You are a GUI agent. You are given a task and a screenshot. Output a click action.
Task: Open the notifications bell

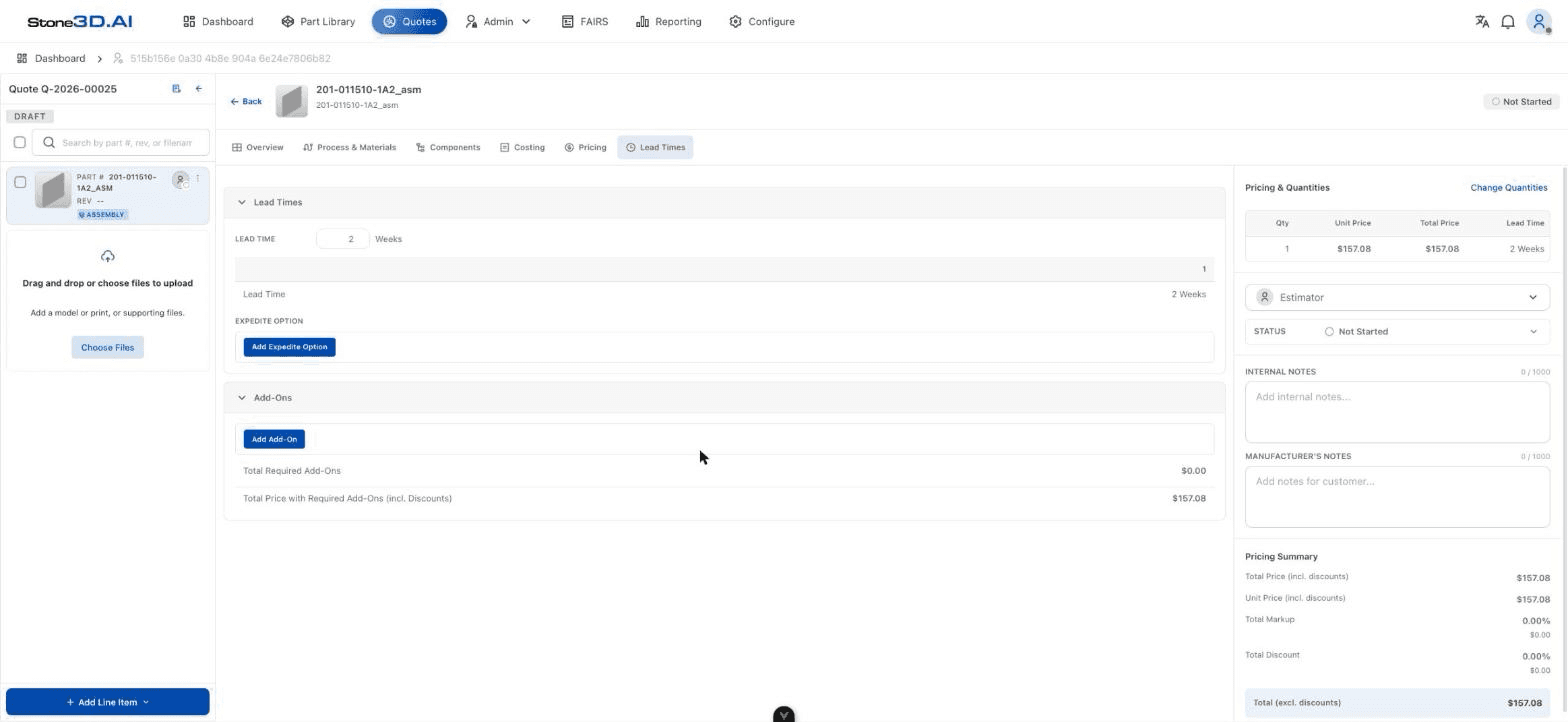1508,21
